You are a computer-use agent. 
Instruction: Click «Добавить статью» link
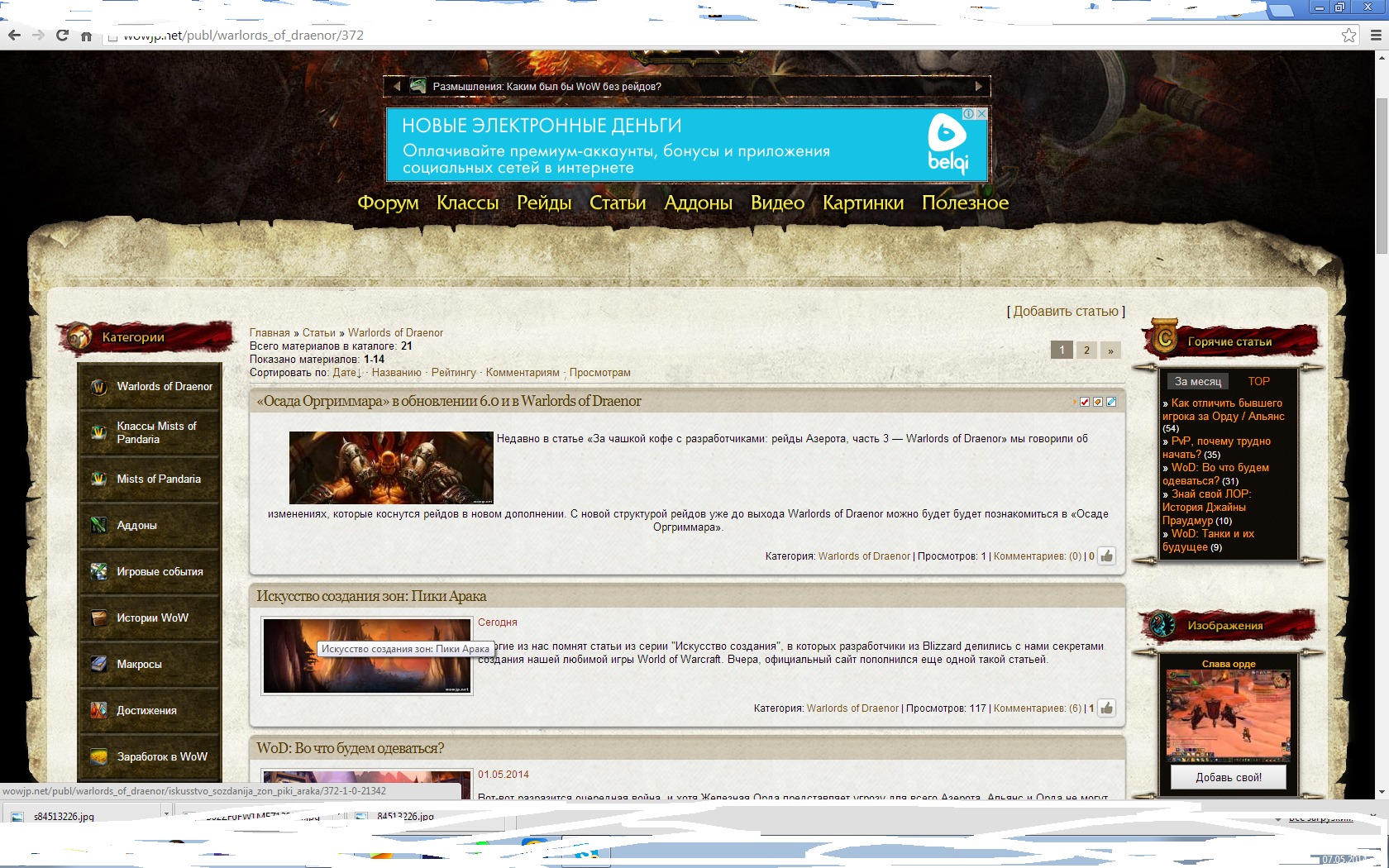pyautogui.click(x=1065, y=312)
